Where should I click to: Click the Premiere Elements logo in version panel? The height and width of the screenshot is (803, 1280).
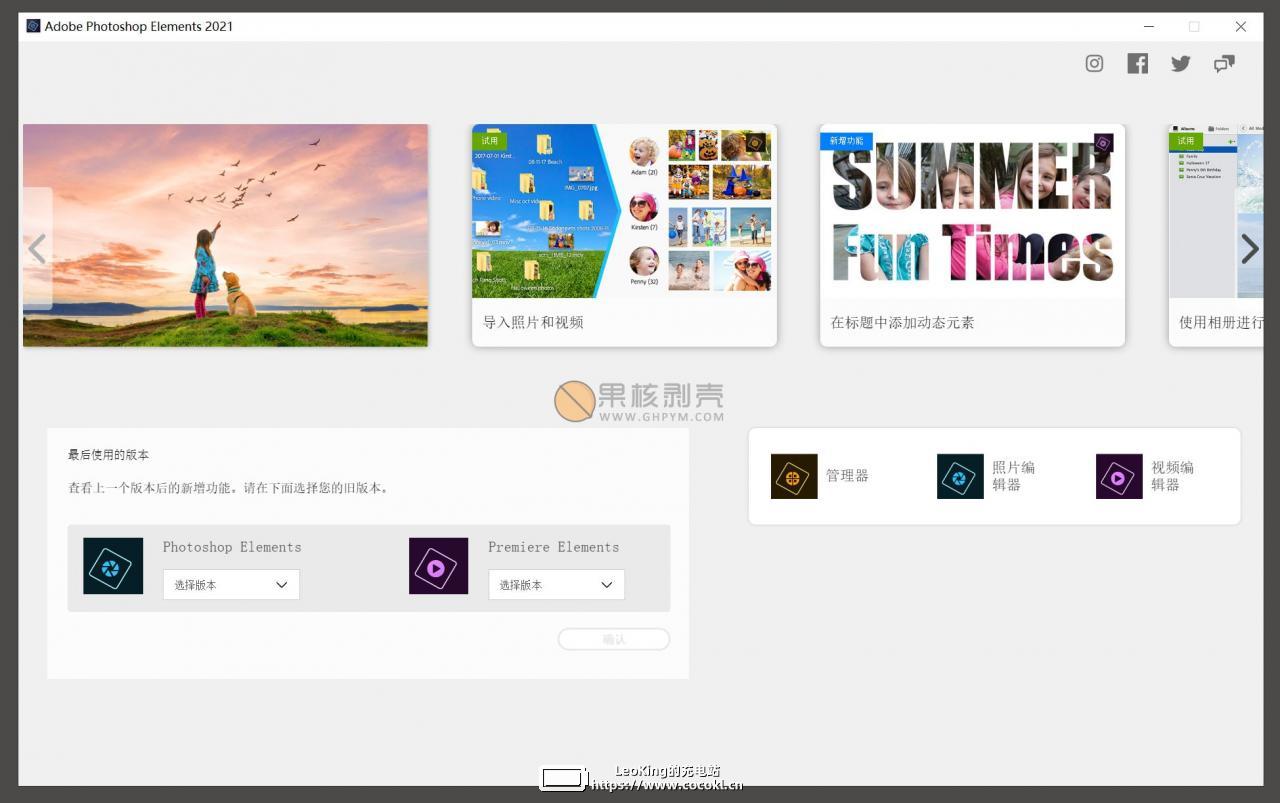pyautogui.click(x=438, y=566)
